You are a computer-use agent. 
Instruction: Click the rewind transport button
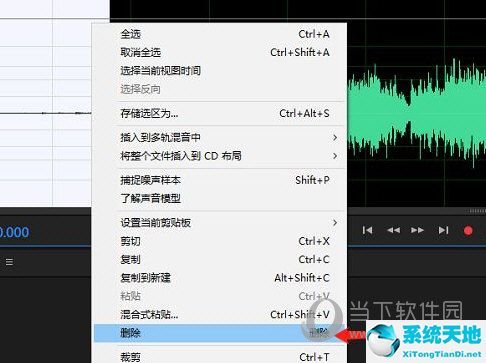tap(393, 230)
